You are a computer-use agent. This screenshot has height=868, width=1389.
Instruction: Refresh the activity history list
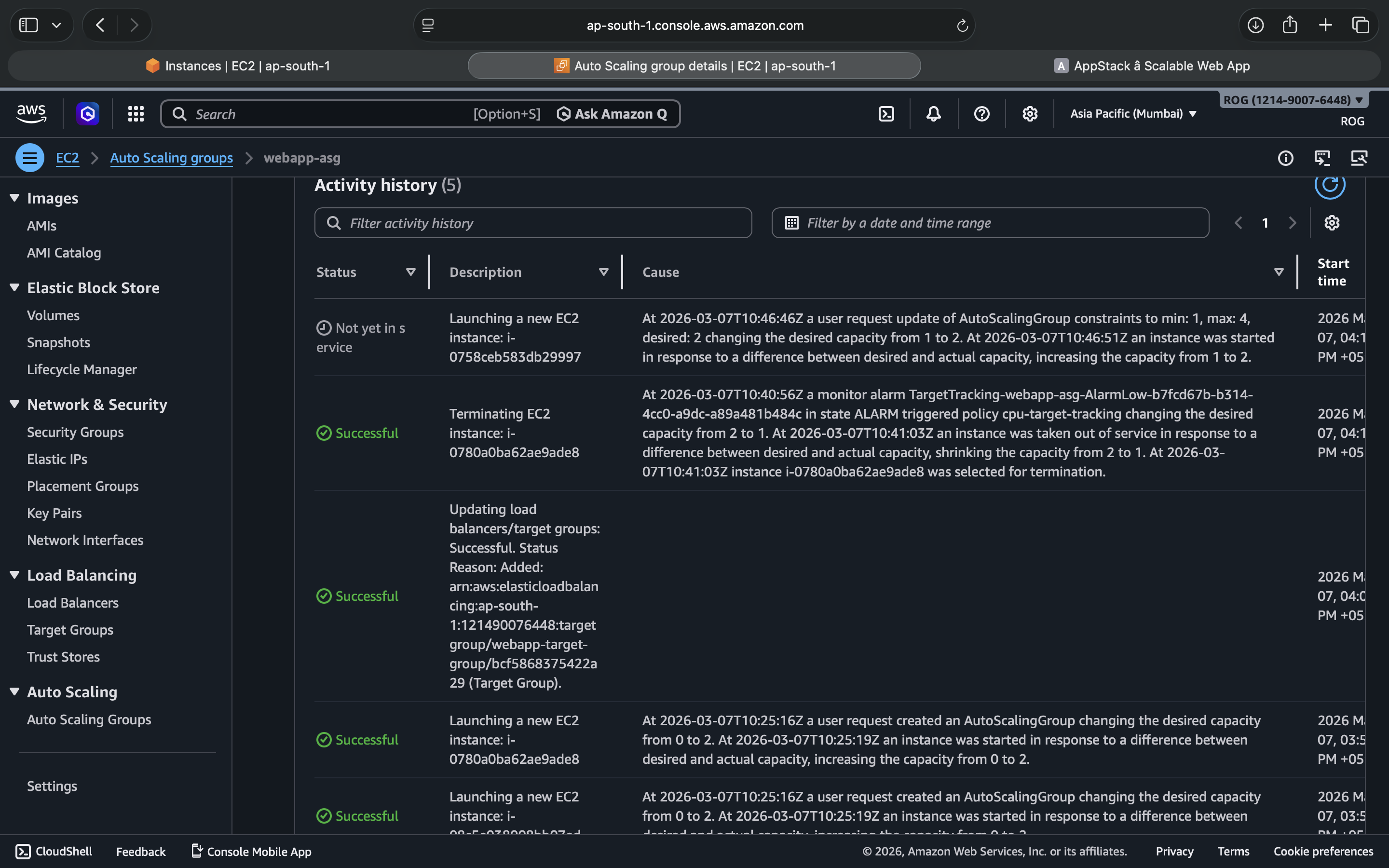click(x=1329, y=185)
